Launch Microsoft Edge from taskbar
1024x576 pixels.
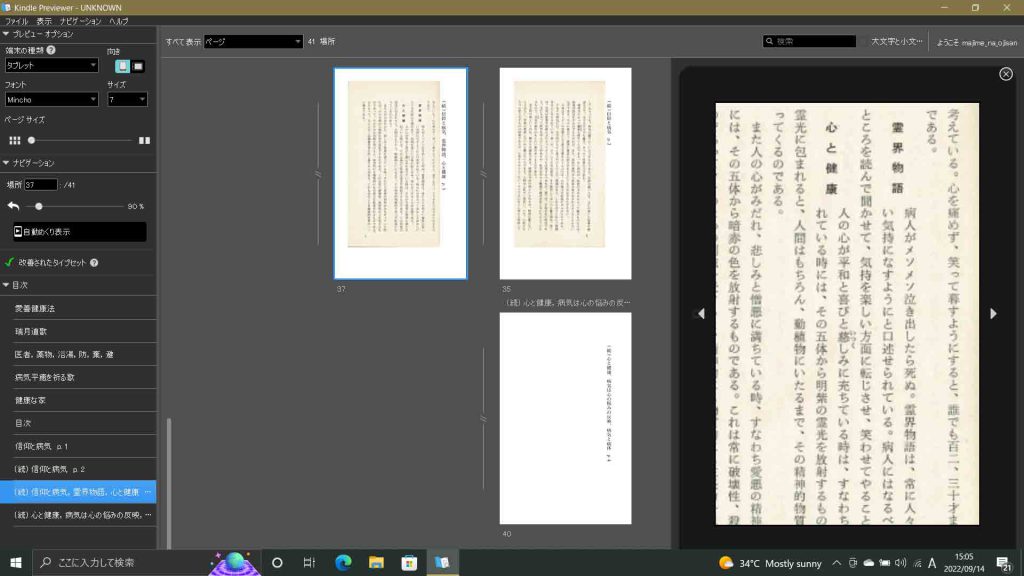pyautogui.click(x=343, y=562)
